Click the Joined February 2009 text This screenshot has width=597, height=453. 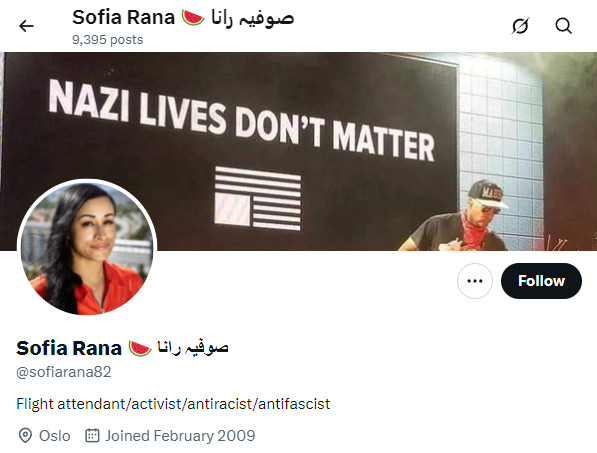pyautogui.click(x=180, y=435)
